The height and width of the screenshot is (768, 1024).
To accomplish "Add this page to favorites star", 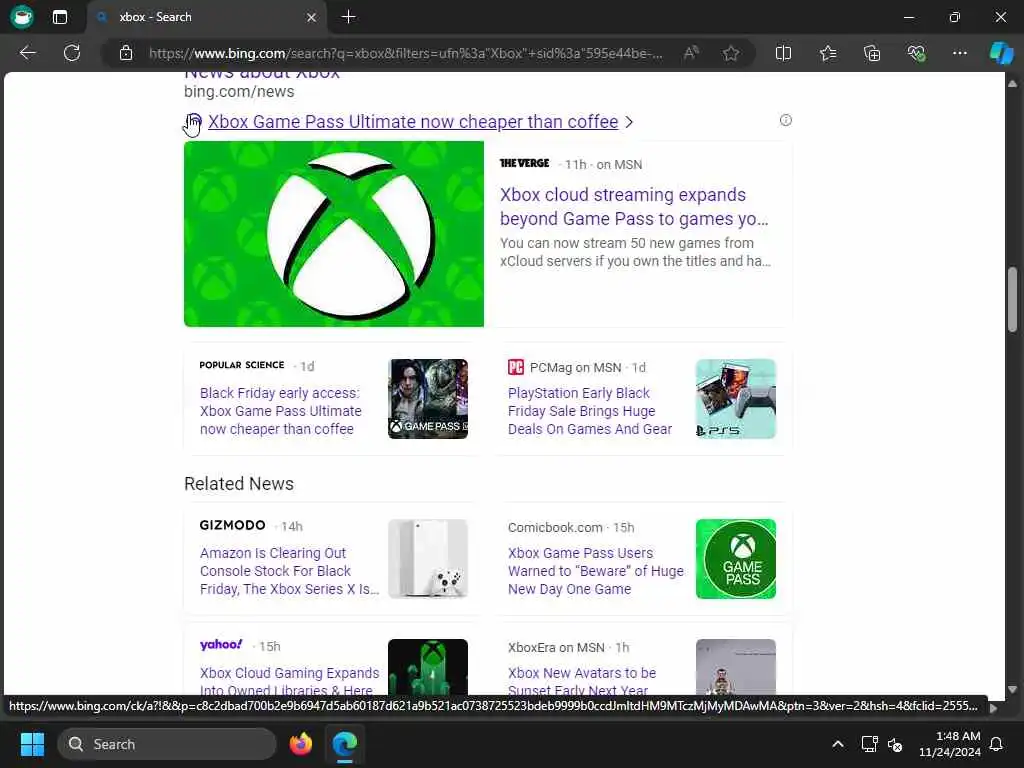I will point(731,53).
